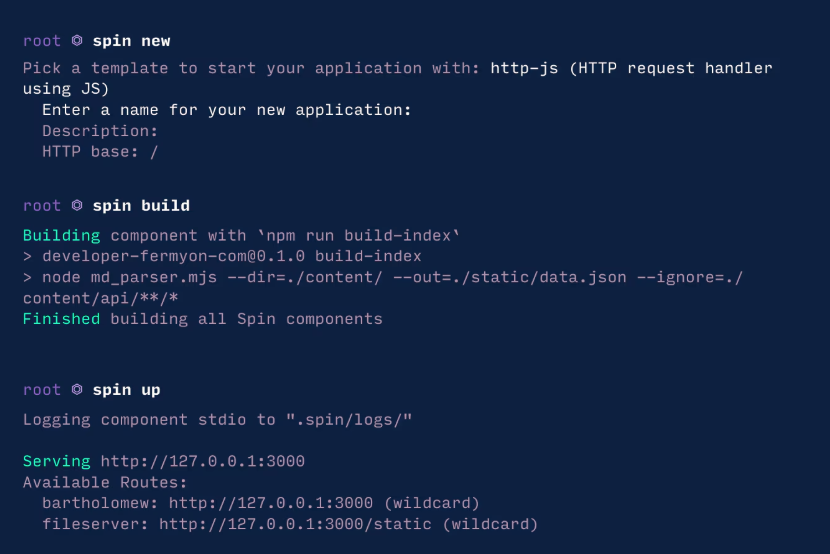Click the hexagon prompt icon before spin build
This screenshot has height=554, width=830.
click(x=77, y=206)
